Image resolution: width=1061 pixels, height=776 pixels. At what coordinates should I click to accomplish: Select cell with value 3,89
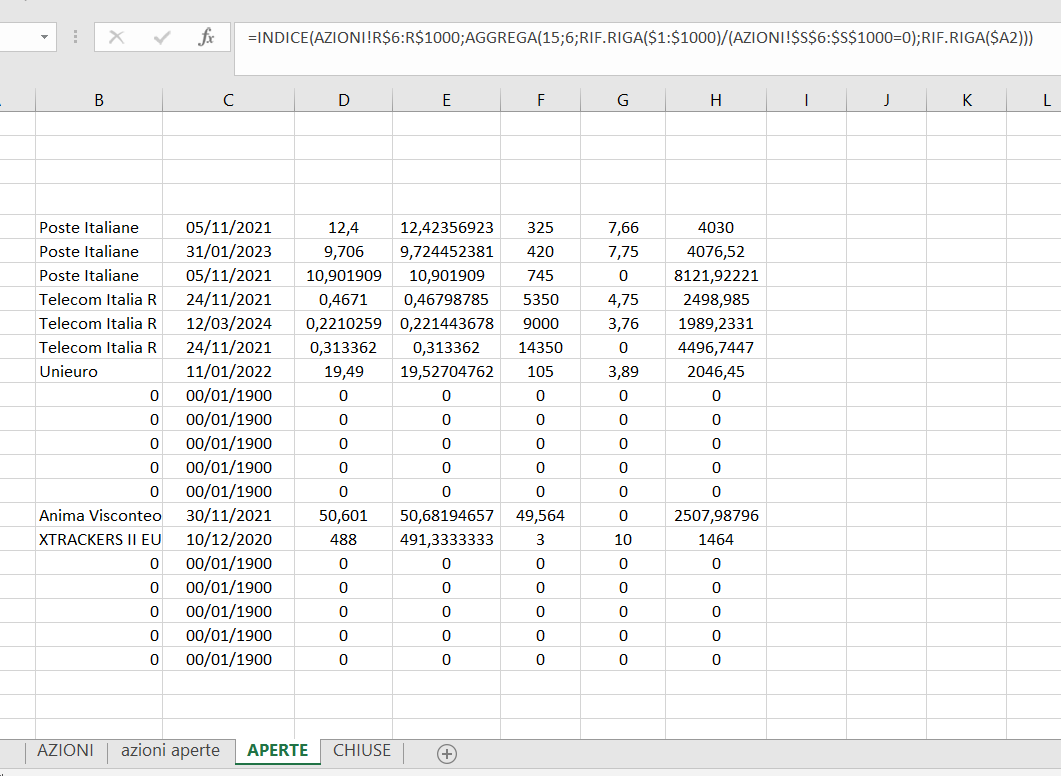623,371
